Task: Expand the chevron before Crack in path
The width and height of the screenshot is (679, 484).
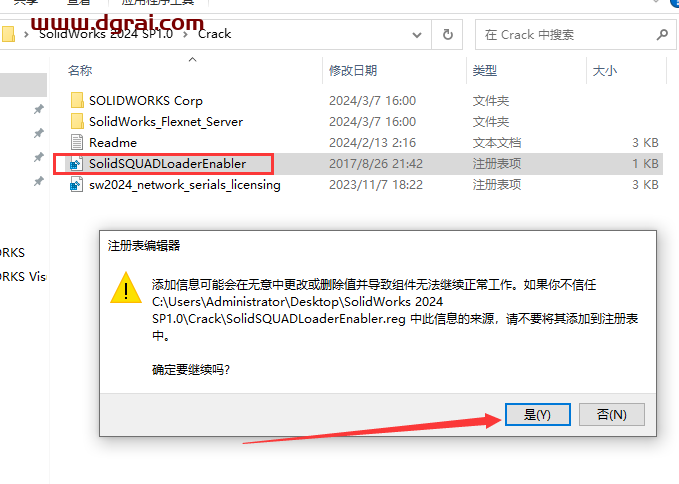Action: (x=185, y=34)
